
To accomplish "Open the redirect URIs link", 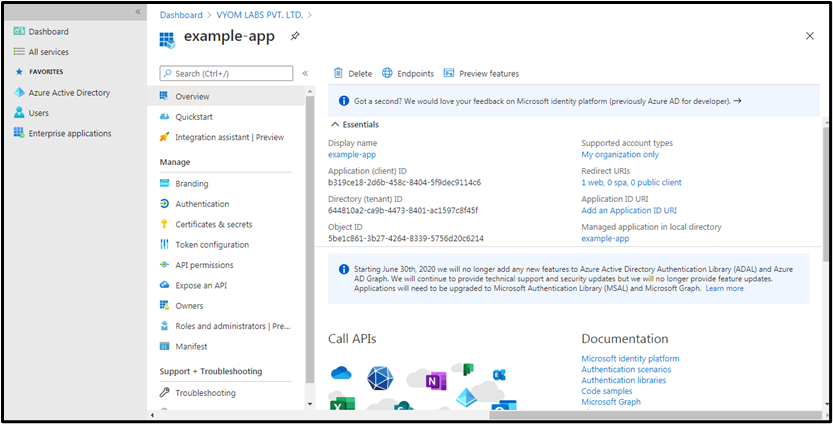I will pos(631,182).
